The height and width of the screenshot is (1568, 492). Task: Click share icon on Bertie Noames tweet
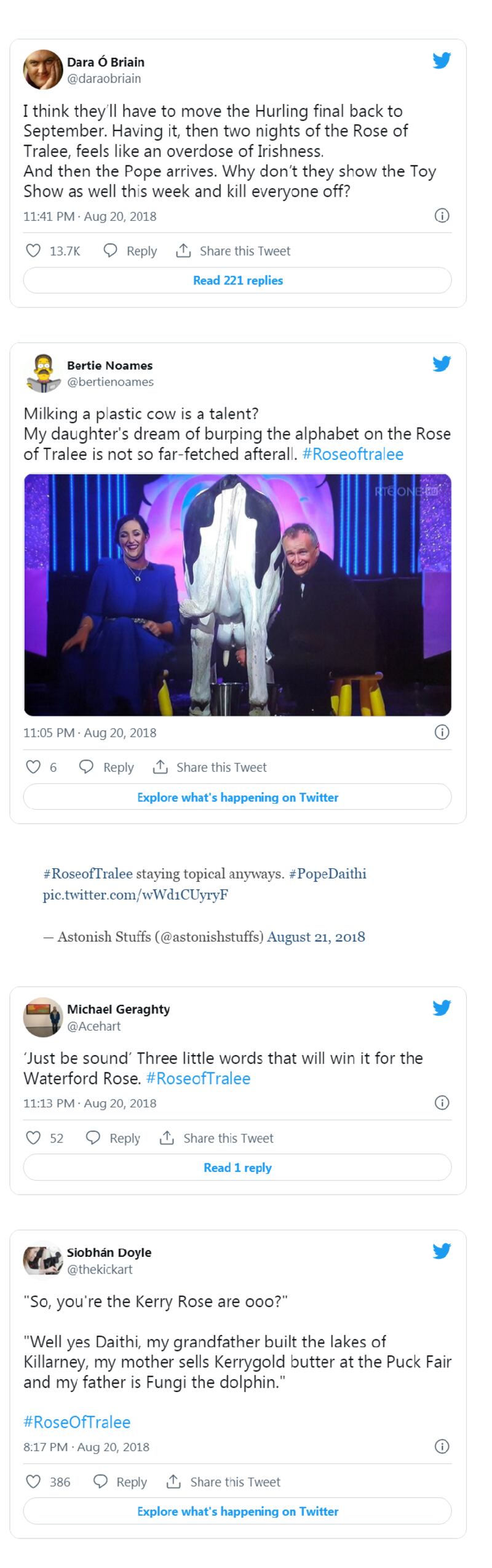[161, 767]
